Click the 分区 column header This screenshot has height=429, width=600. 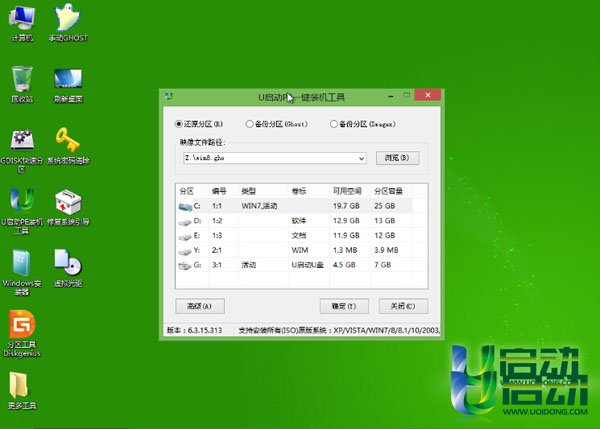187,191
